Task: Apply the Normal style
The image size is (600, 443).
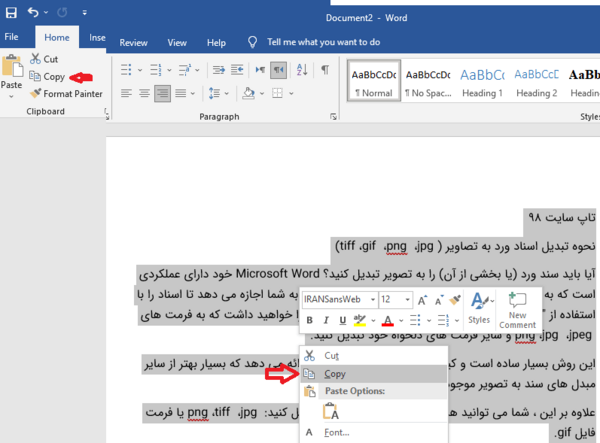Action: click(374, 80)
